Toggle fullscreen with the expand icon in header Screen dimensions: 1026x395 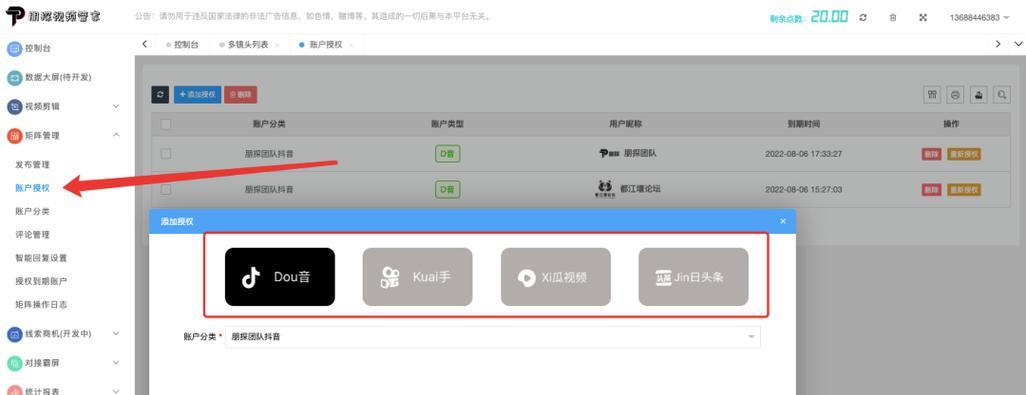[923, 18]
